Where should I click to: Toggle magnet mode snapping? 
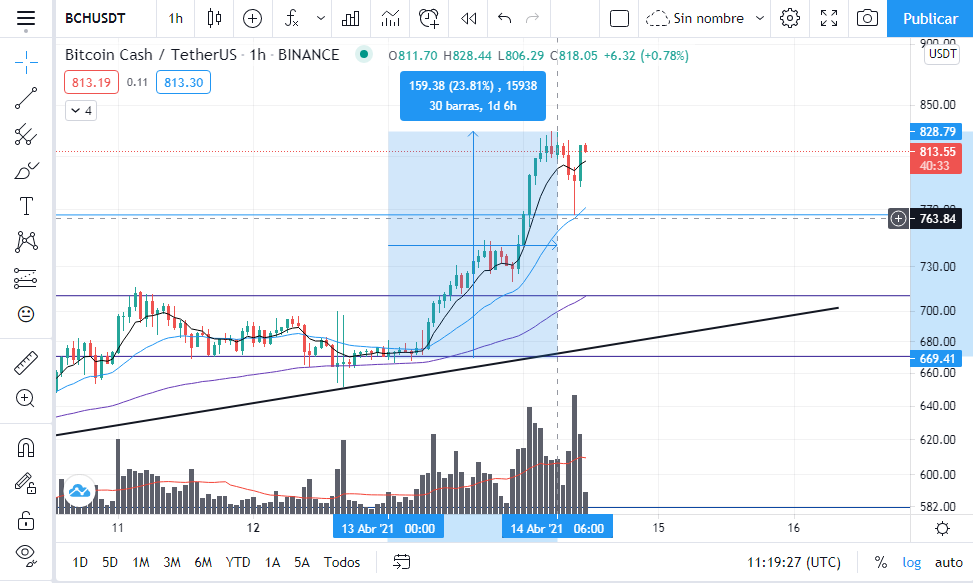click(26, 448)
